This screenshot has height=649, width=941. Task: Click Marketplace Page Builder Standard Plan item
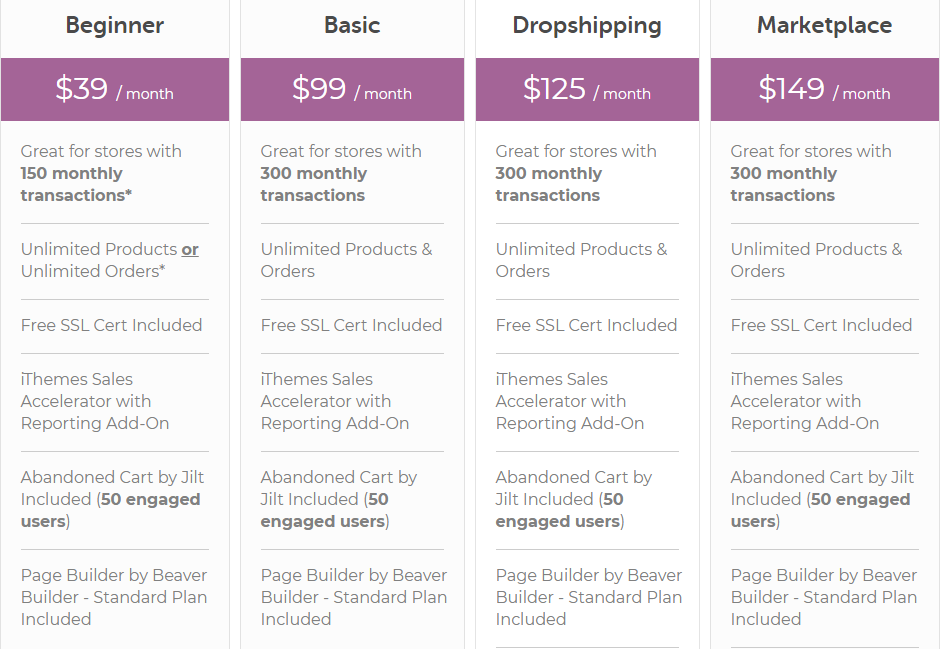[x=824, y=597]
